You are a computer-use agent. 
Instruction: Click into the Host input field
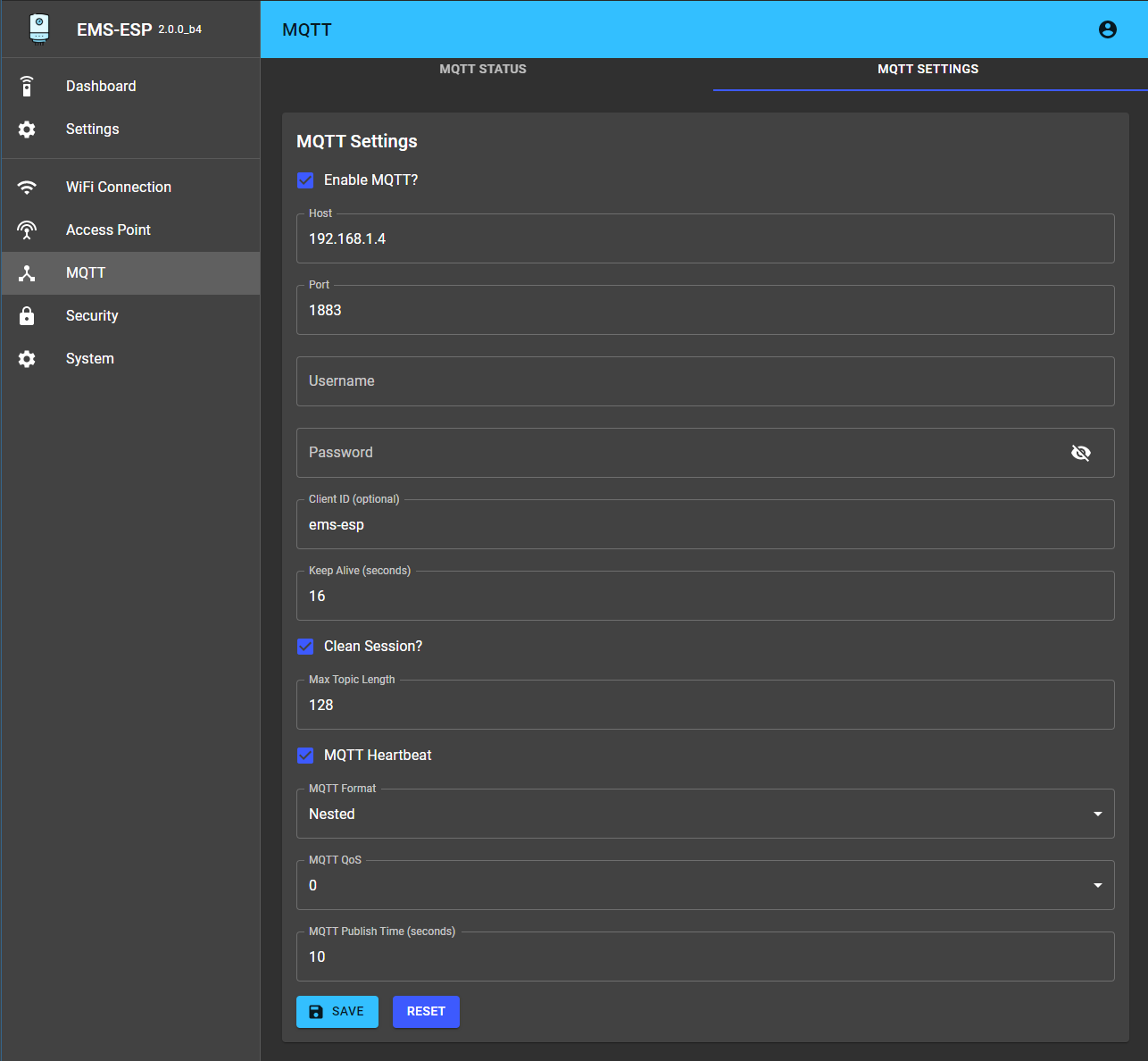pos(704,239)
